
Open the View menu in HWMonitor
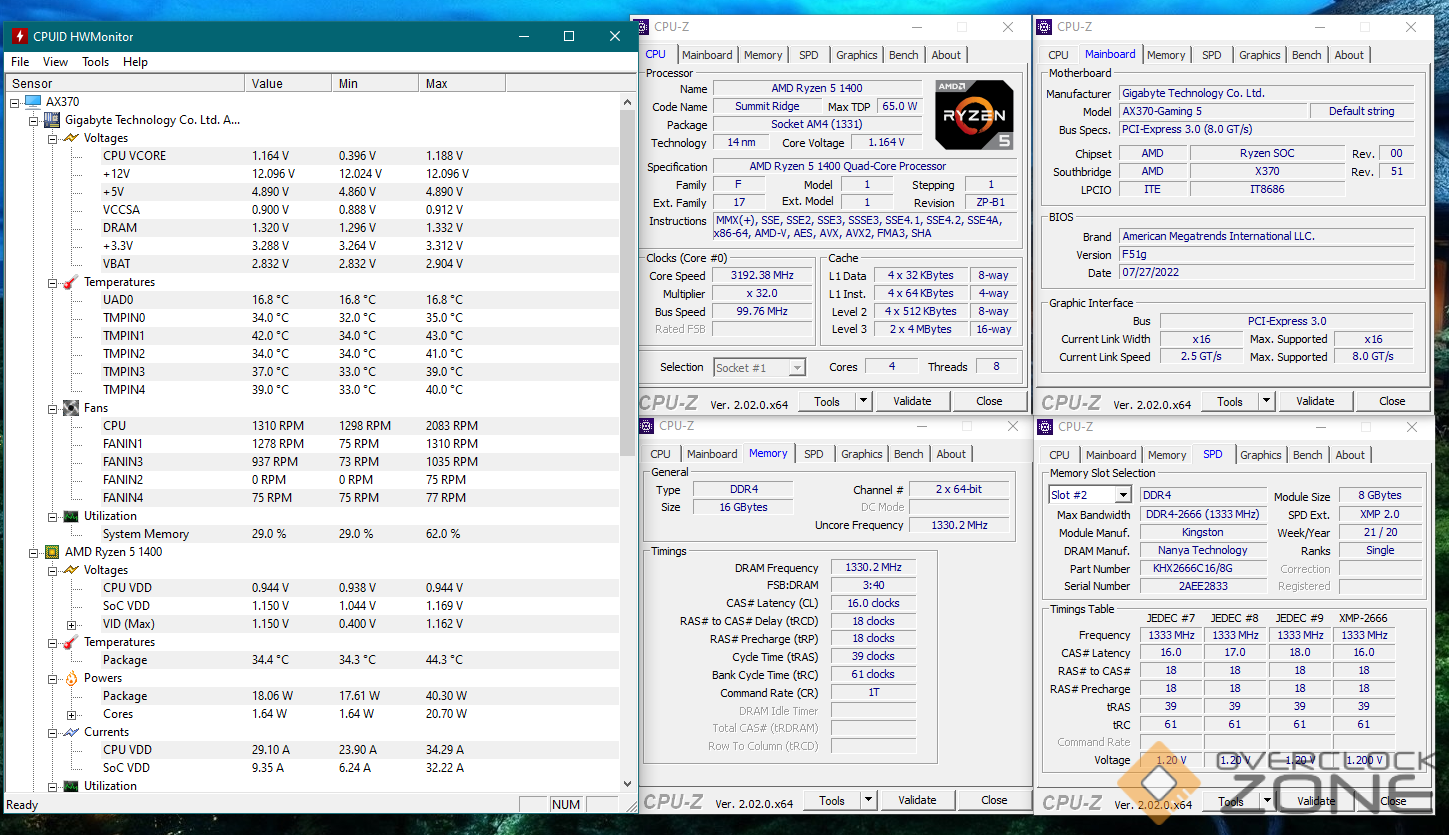(55, 62)
